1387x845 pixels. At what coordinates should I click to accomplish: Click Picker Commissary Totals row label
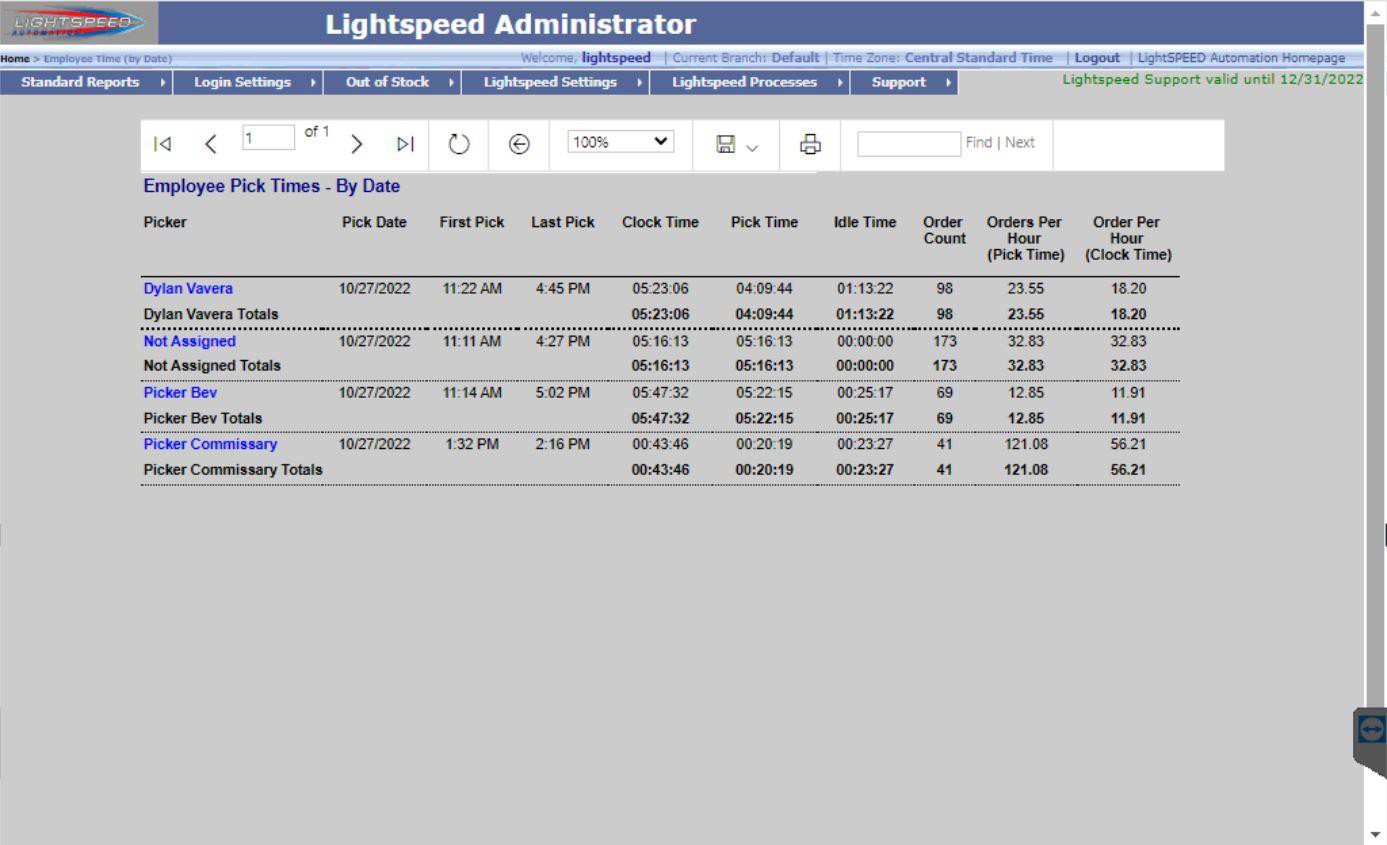pos(233,470)
